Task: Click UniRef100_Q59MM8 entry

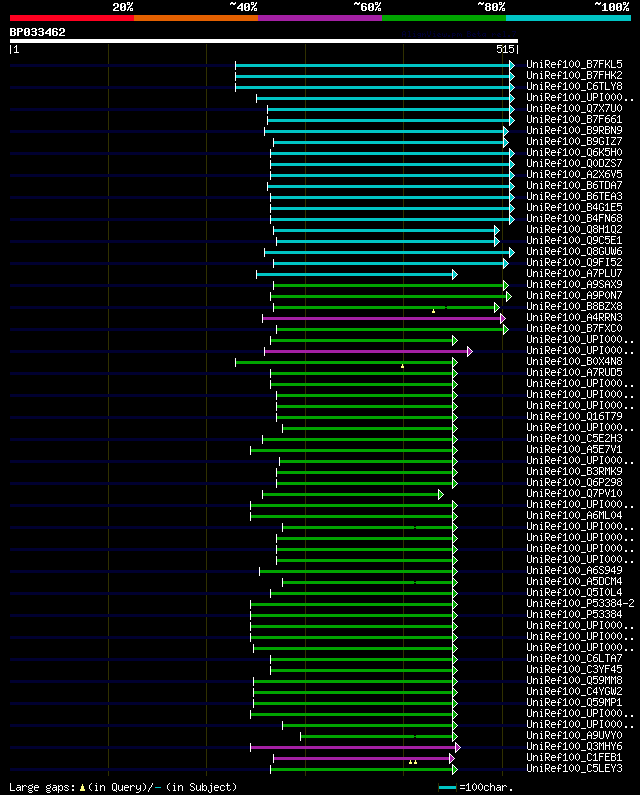Action: point(574,680)
